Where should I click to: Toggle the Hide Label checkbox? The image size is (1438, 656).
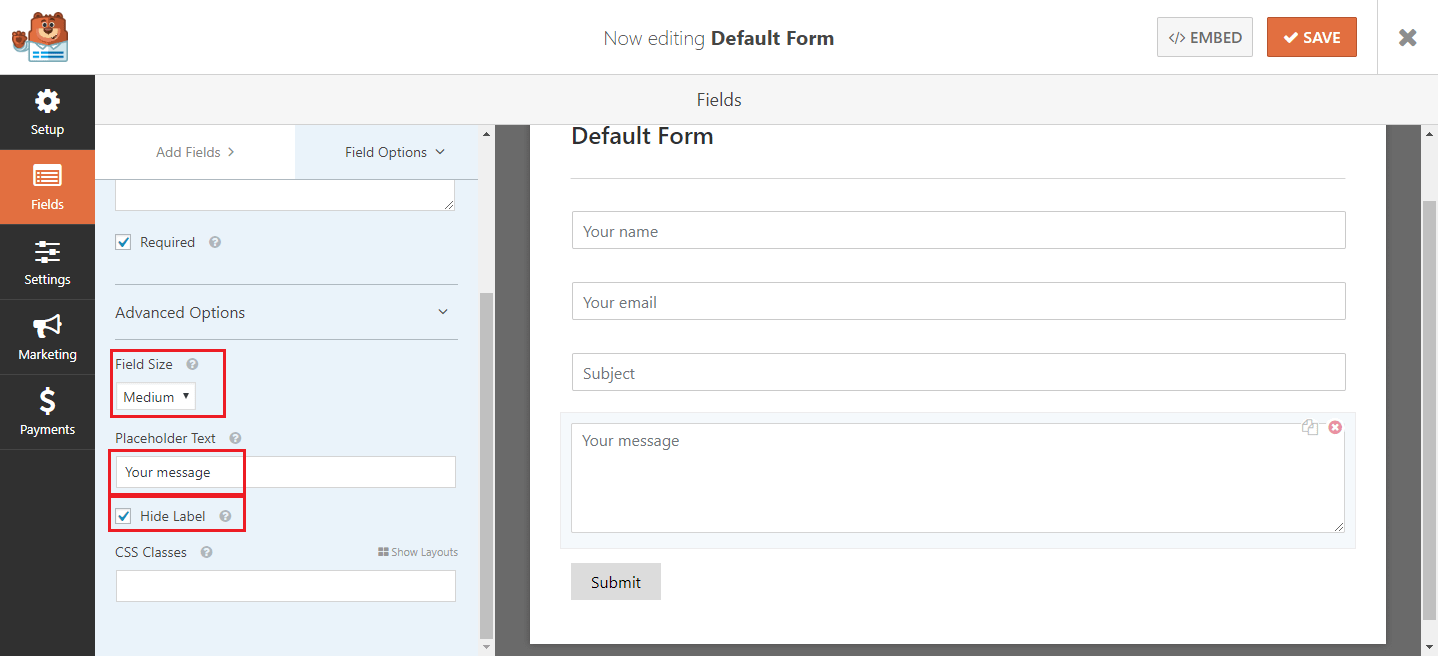(124, 516)
